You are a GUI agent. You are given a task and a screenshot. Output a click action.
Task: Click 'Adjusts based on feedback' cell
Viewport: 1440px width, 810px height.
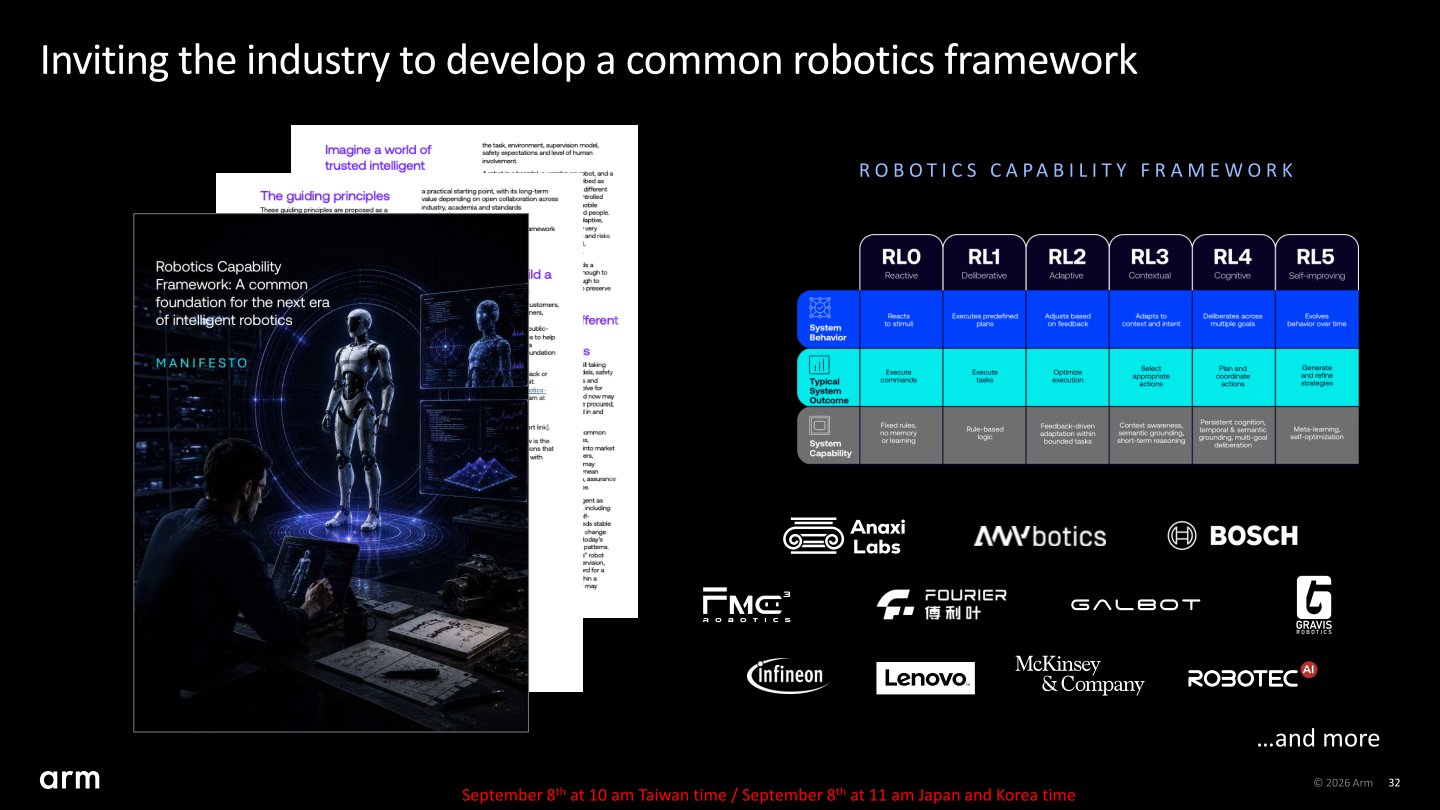click(x=1067, y=319)
